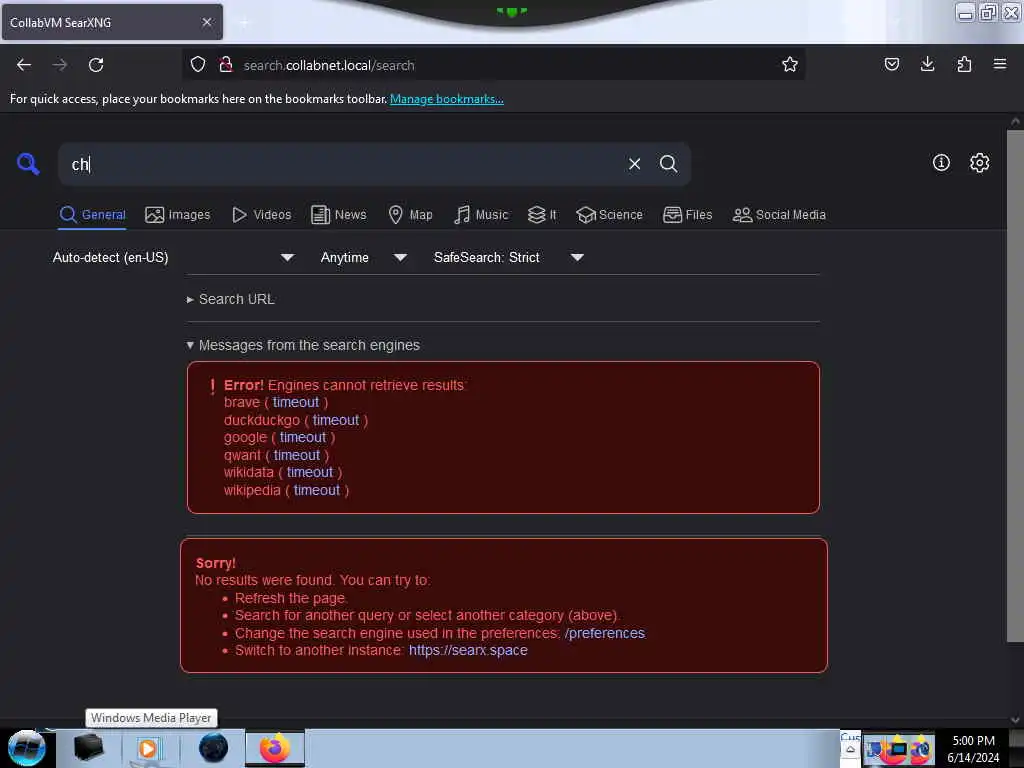Image resolution: width=1024 pixels, height=768 pixels.
Task: Click the duckduckgo timeout link
Action: [x=336, y=420]
